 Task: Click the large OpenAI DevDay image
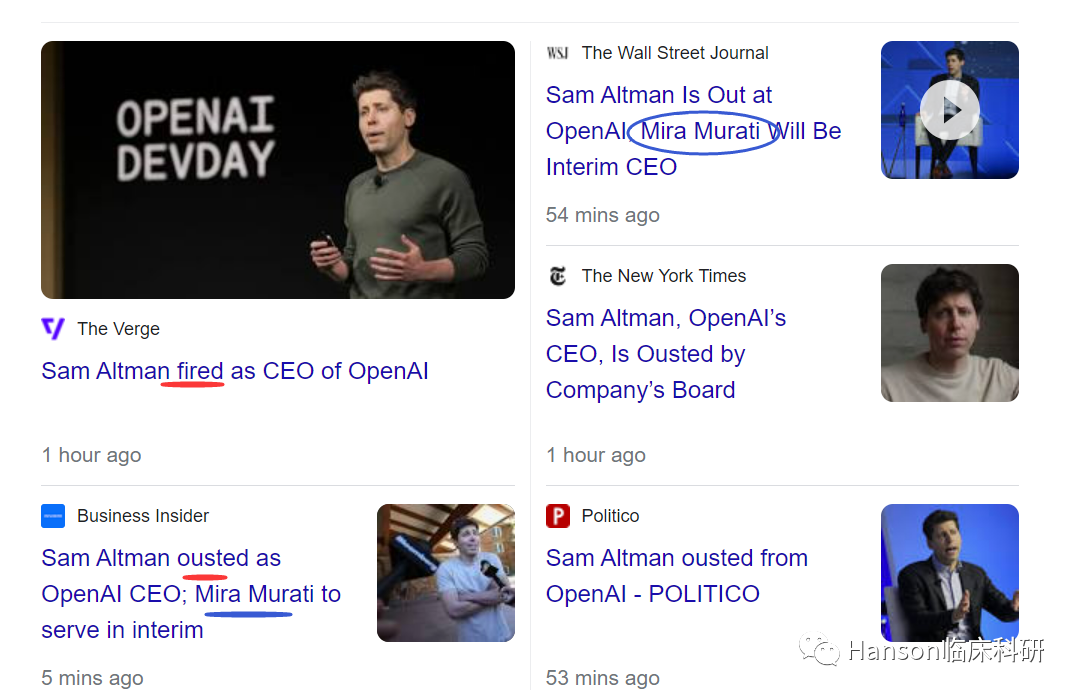coord(278,170)
